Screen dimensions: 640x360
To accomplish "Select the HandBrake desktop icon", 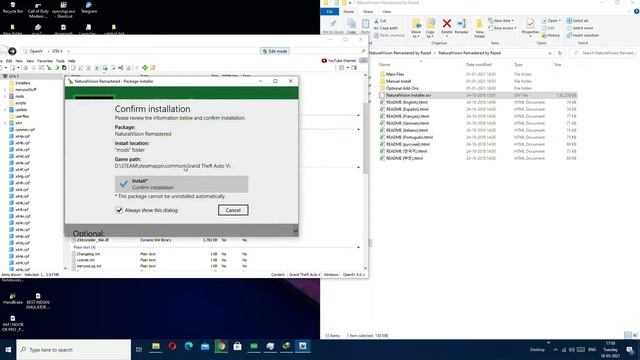I will [13, 299].
